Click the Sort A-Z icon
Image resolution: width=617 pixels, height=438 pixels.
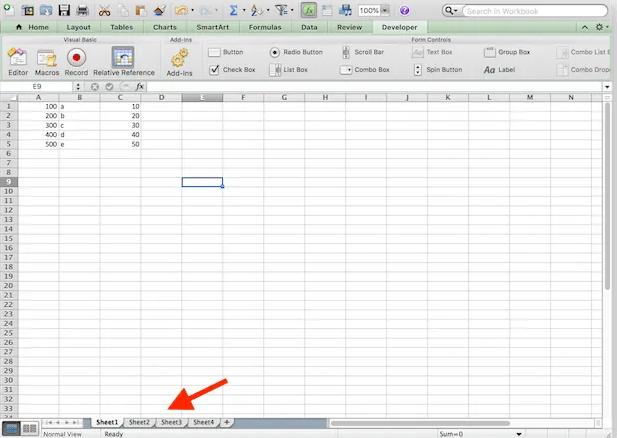pyautogui.click(x=257, y=10)
